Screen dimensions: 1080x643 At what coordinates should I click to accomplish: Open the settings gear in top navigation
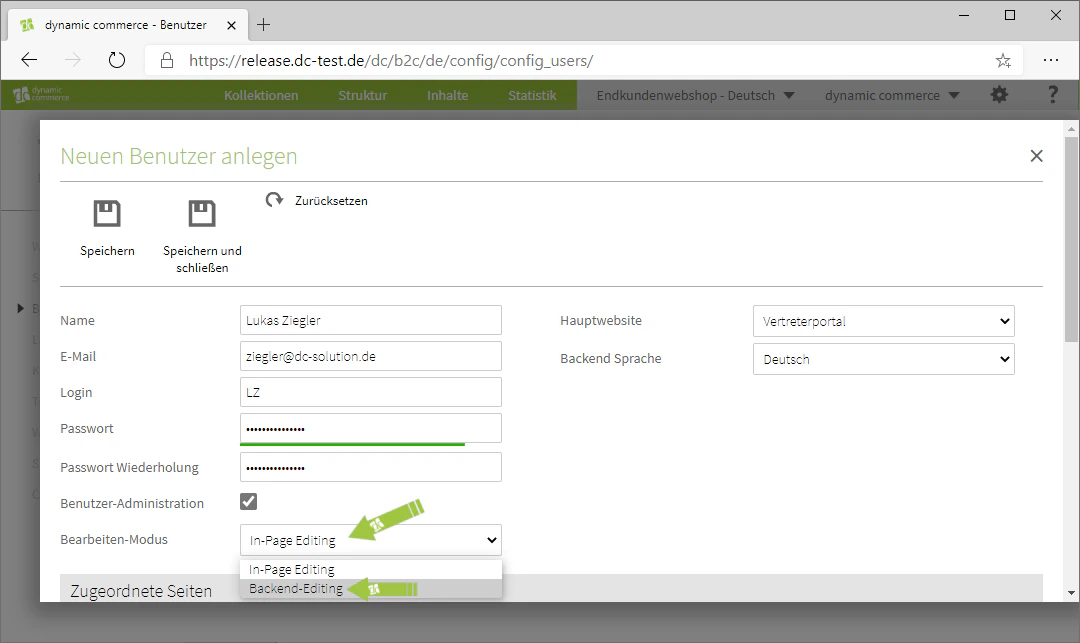tap(999, 95)
